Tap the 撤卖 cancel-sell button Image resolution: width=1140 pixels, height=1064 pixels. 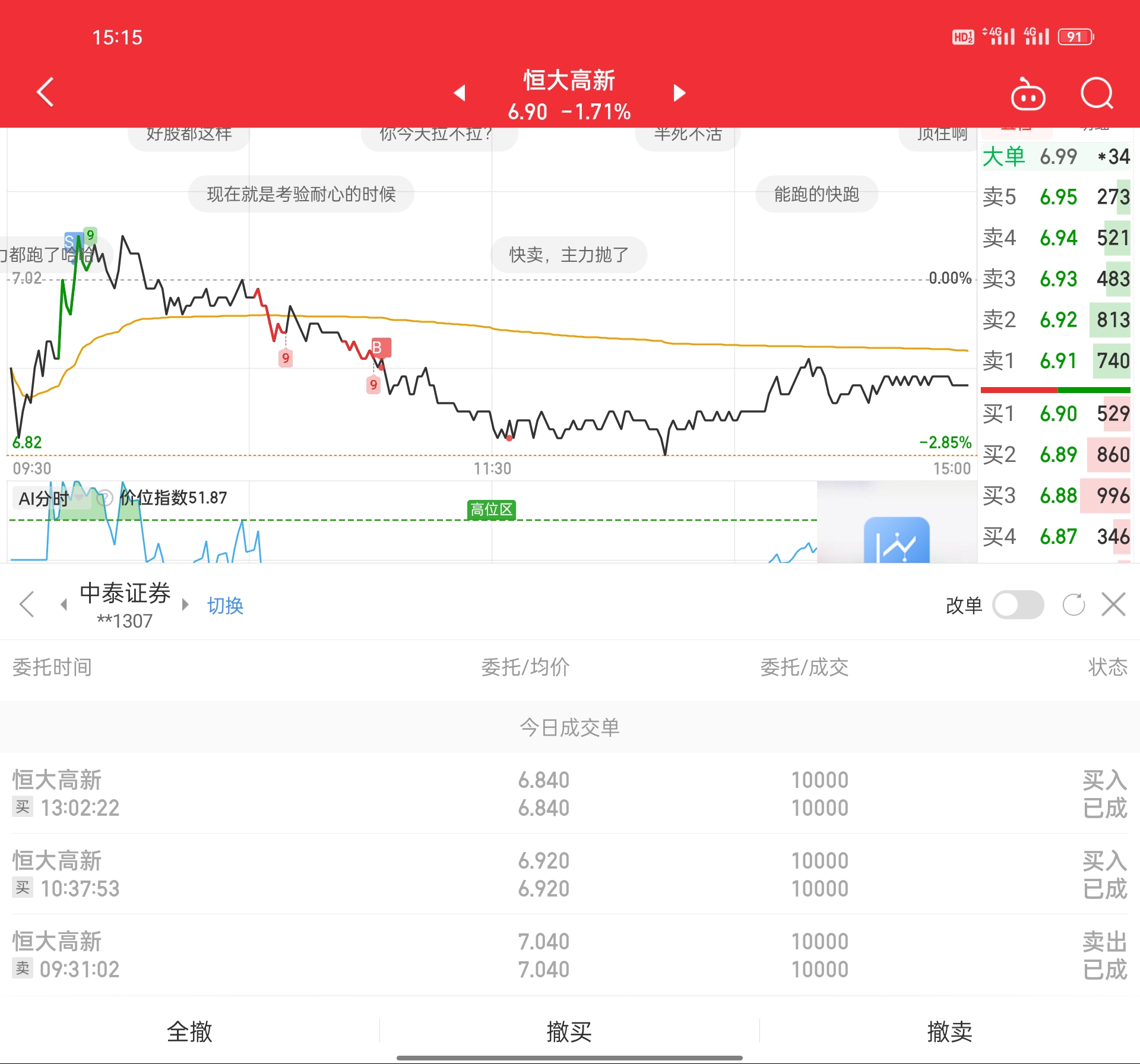(949, 1031)
